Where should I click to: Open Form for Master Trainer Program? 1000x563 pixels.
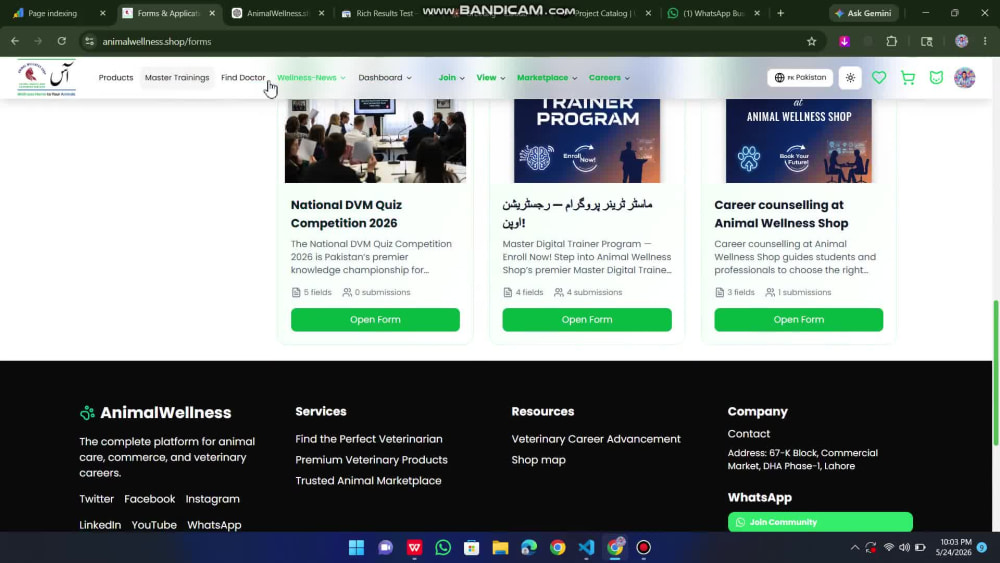[587, 319]
